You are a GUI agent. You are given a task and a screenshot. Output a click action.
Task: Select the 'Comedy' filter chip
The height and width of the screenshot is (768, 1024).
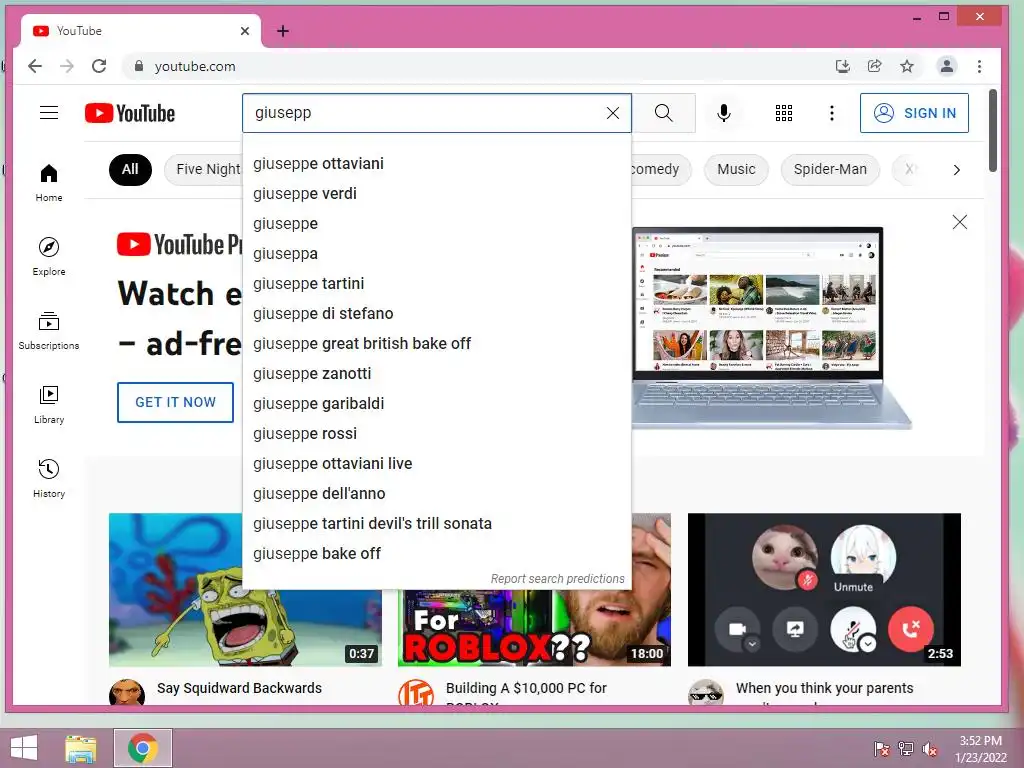(660, 170)
